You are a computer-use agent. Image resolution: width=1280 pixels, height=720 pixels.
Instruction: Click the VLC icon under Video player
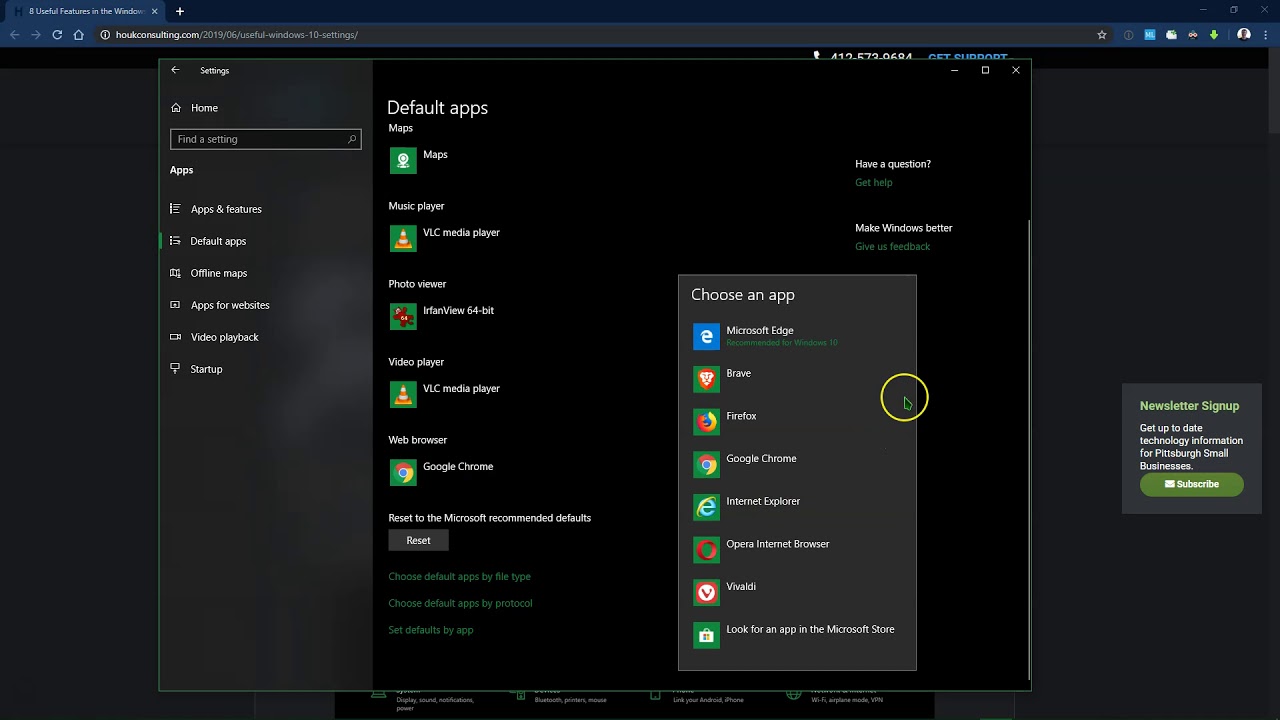click(403, 395)
